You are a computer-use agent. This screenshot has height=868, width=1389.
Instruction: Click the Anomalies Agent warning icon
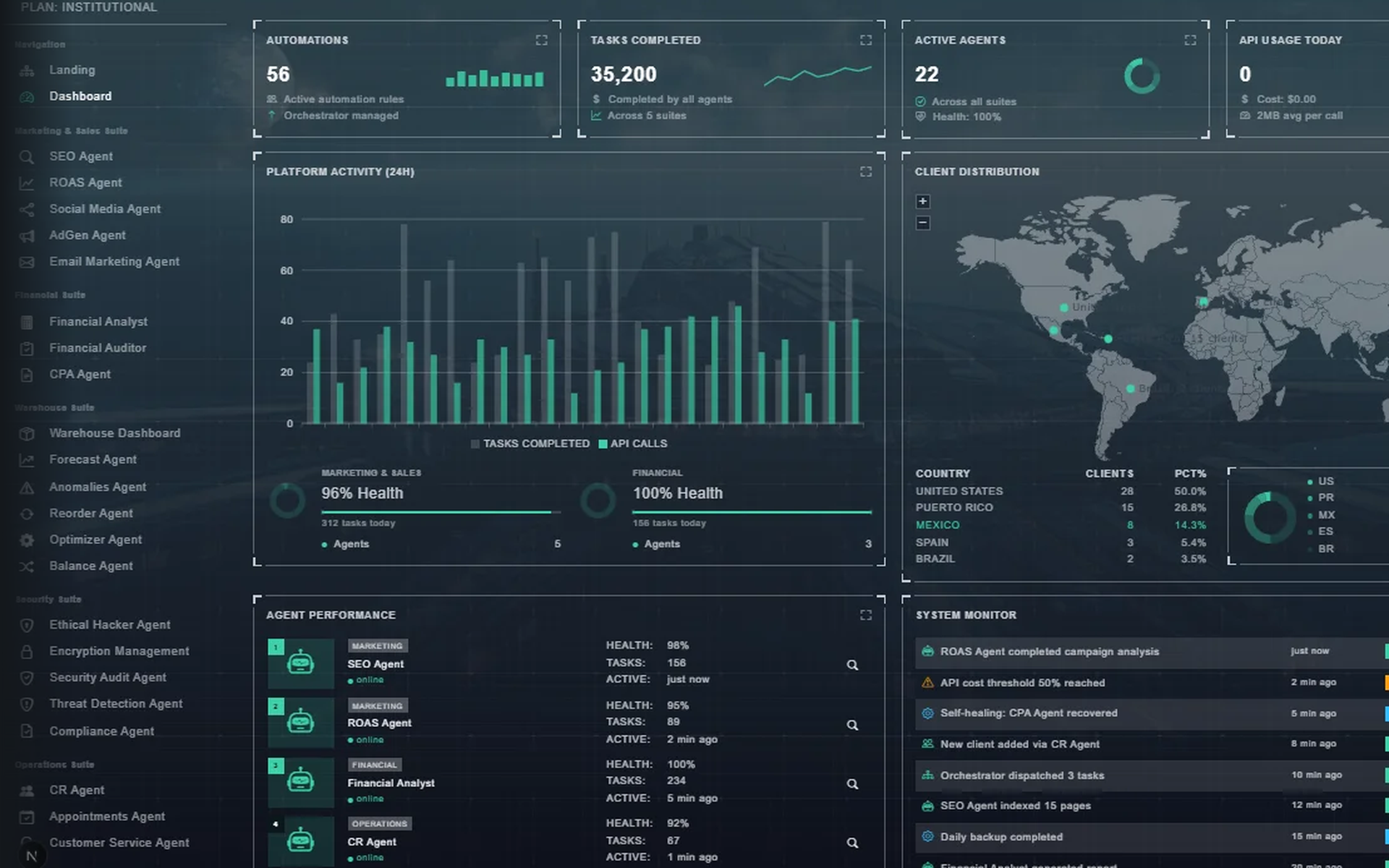[27, 487]
